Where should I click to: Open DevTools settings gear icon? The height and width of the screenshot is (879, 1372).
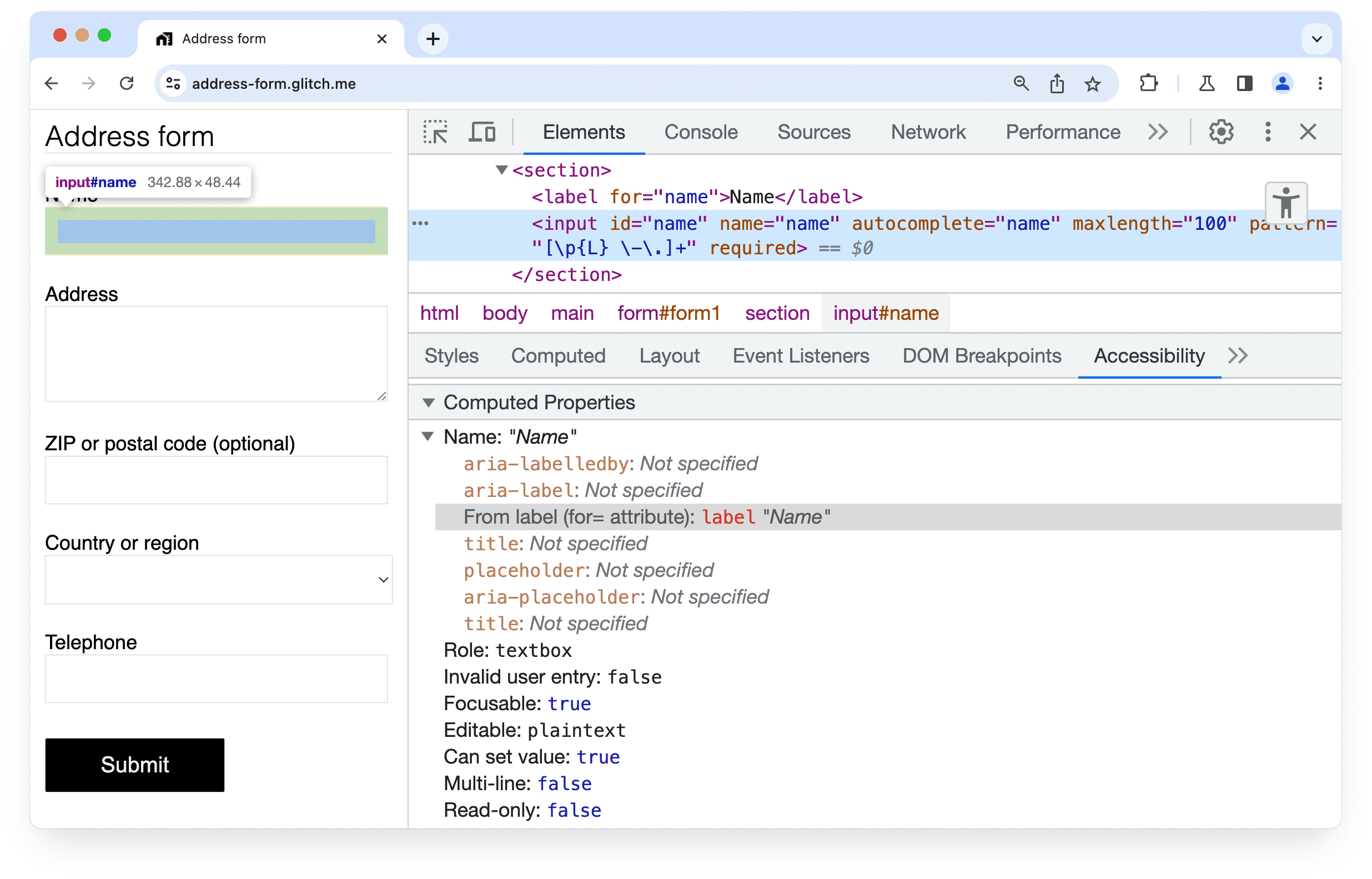tap(1222, 132)
